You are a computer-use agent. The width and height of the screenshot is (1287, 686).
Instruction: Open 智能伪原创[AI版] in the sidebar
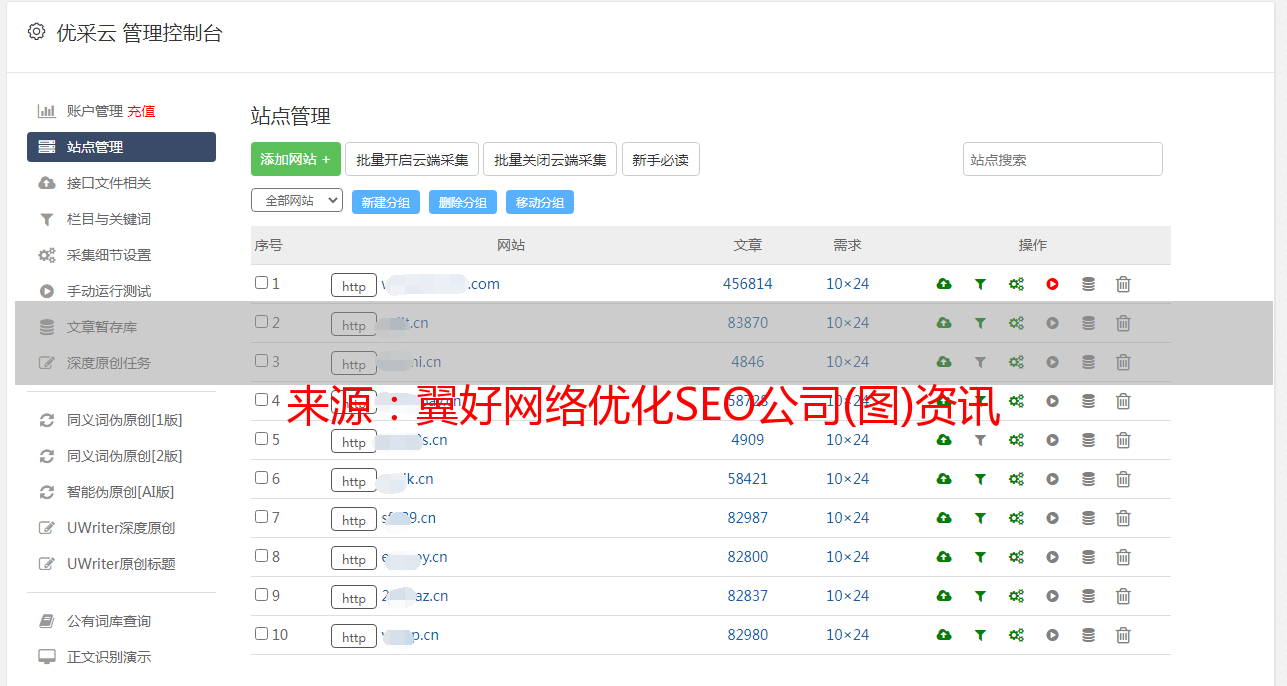(x=121, y=492)
